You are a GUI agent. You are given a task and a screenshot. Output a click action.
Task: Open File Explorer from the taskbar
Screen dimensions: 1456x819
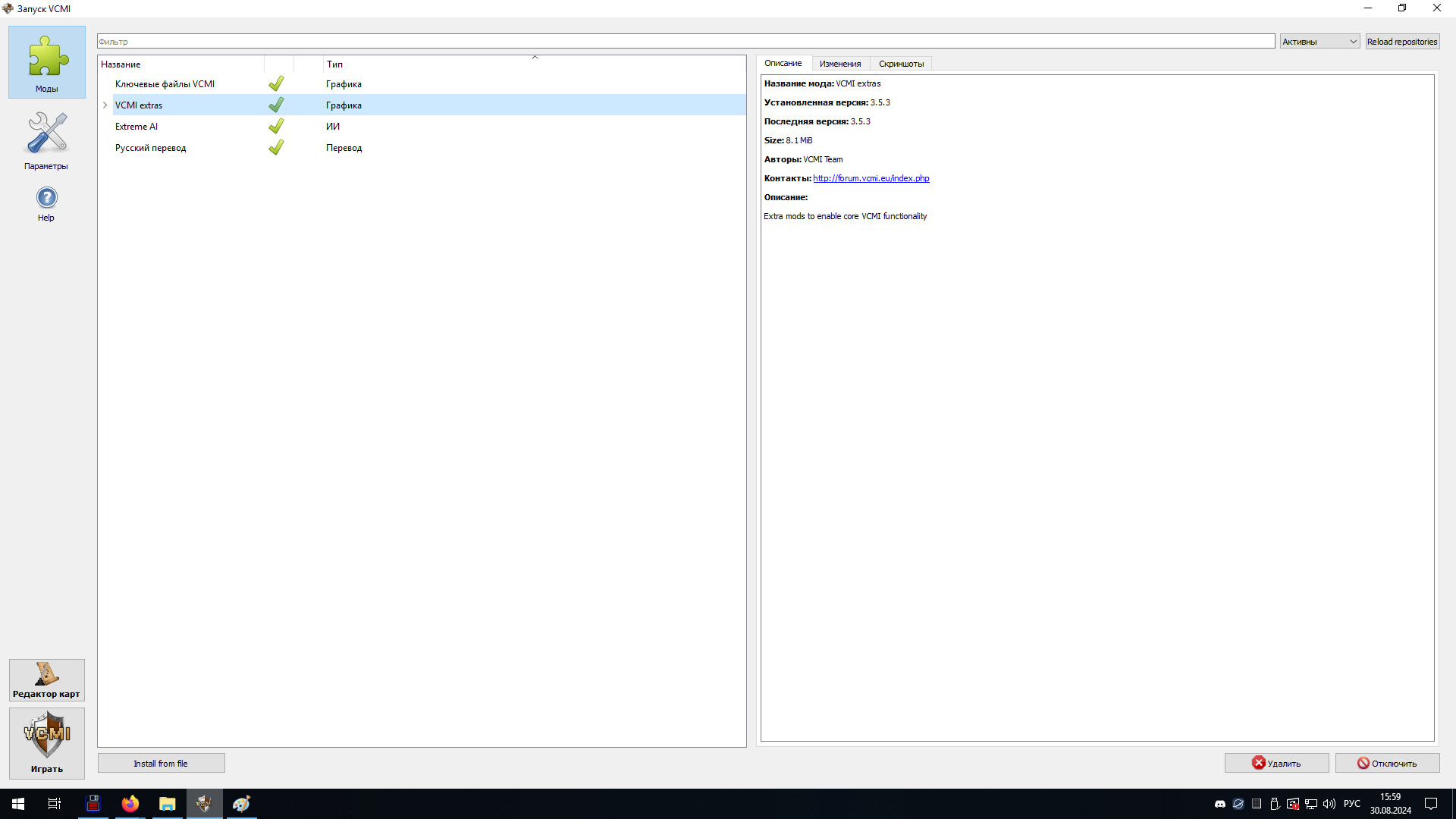point(167,804)
